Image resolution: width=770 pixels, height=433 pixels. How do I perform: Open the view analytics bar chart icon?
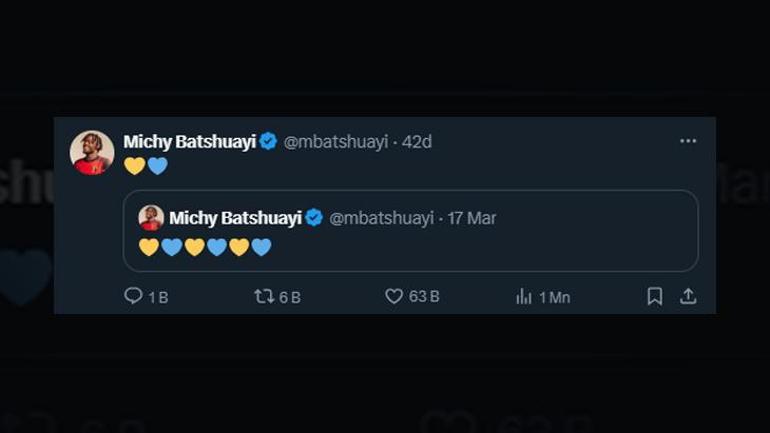(x=523, y=296)
